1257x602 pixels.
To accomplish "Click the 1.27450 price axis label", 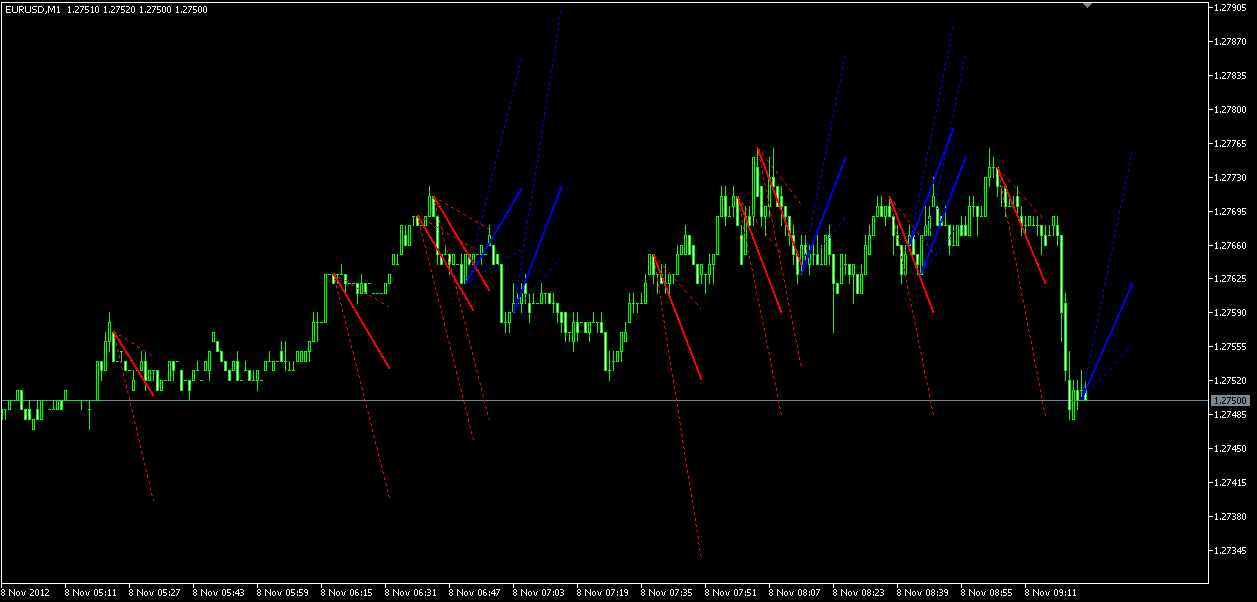I will [1230, 449].
